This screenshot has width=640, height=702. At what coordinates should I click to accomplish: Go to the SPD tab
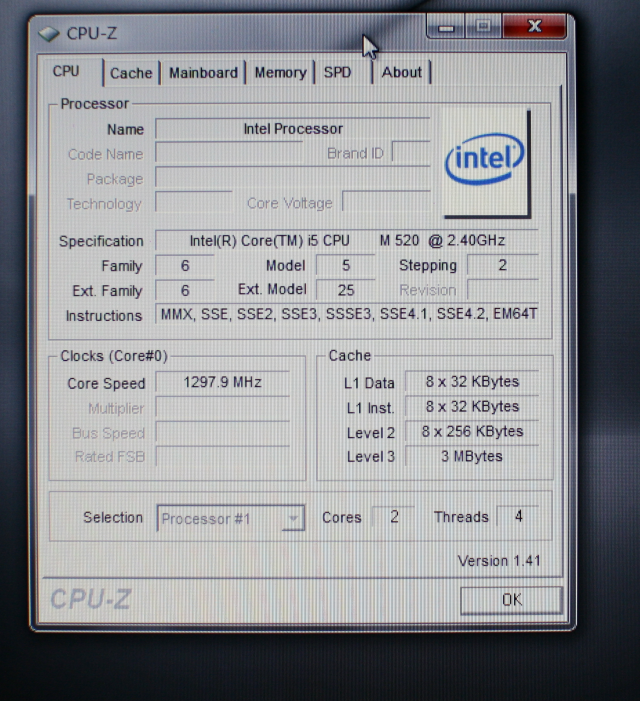338,73
